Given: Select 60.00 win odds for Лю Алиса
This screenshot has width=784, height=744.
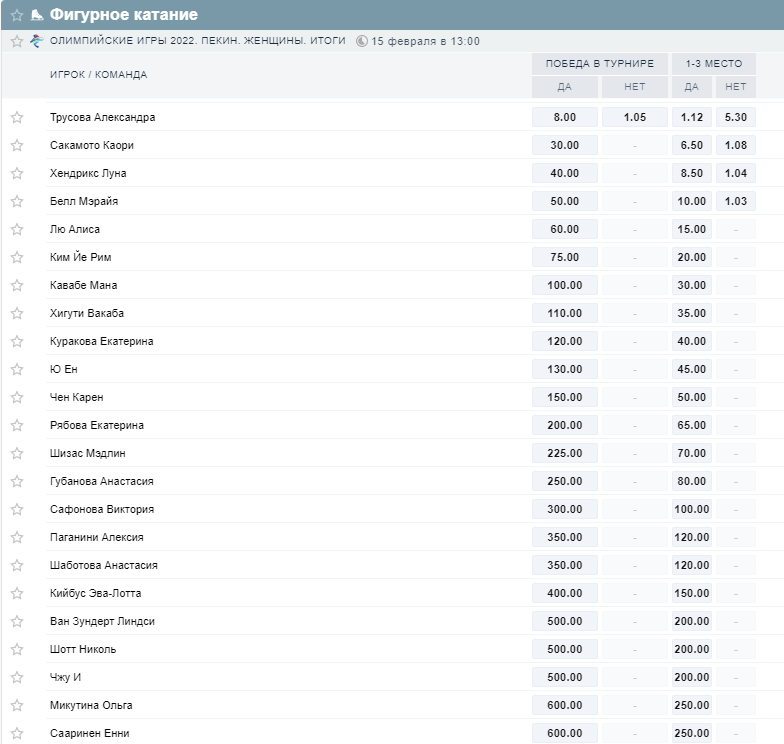Looking at the screenshot, I should [x=564, y=229].
